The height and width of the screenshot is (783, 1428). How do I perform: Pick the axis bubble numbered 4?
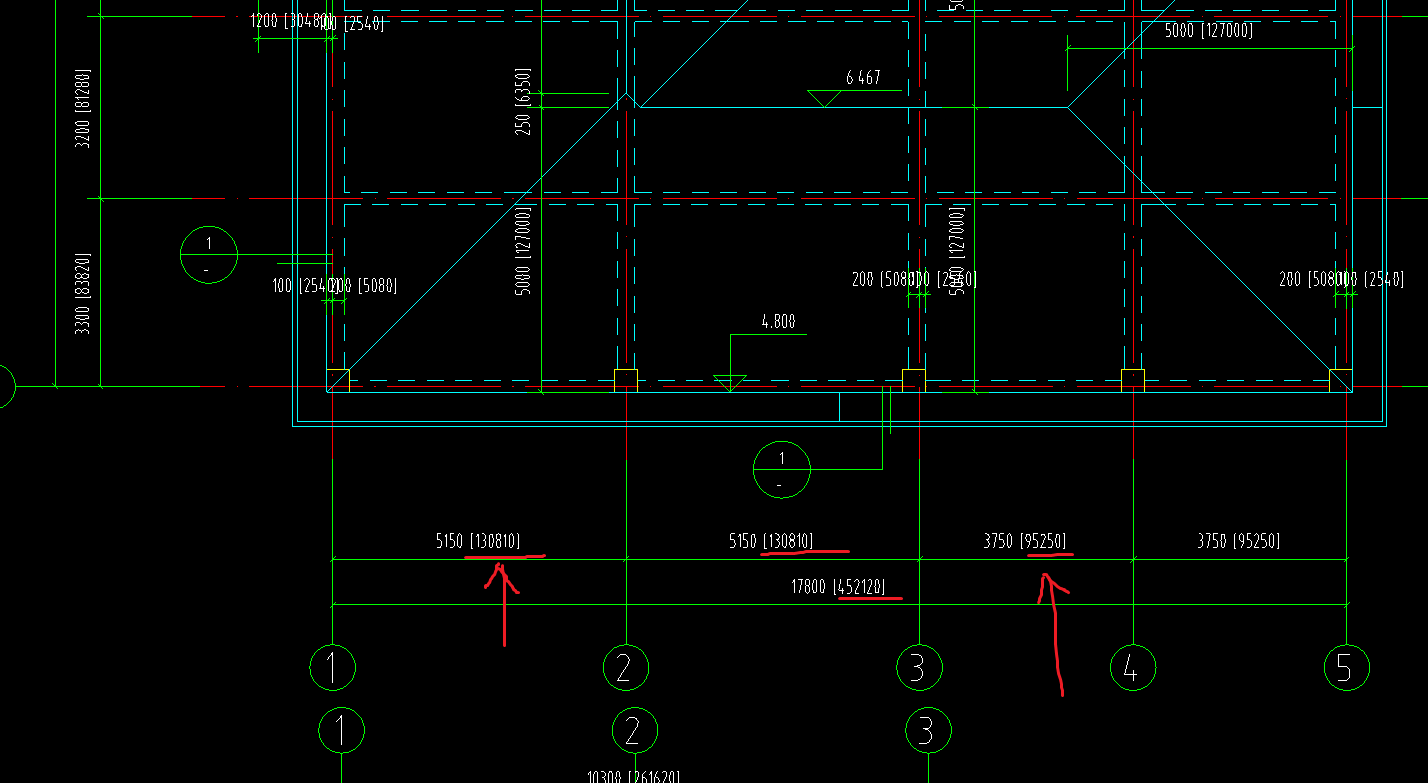pyautogui.click(x=1133, y=667)
